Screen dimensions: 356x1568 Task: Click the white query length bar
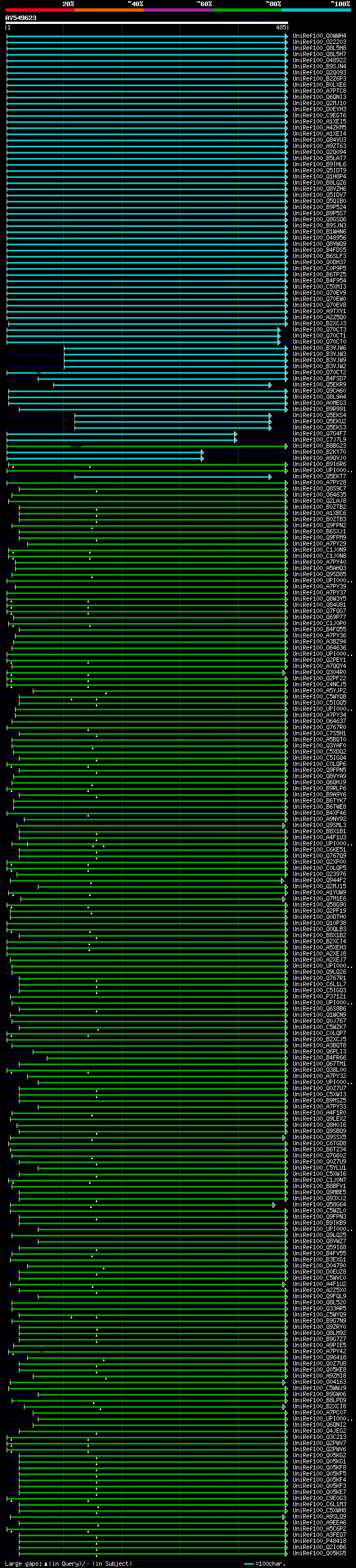pyautogui.click(x=147, y=23)
